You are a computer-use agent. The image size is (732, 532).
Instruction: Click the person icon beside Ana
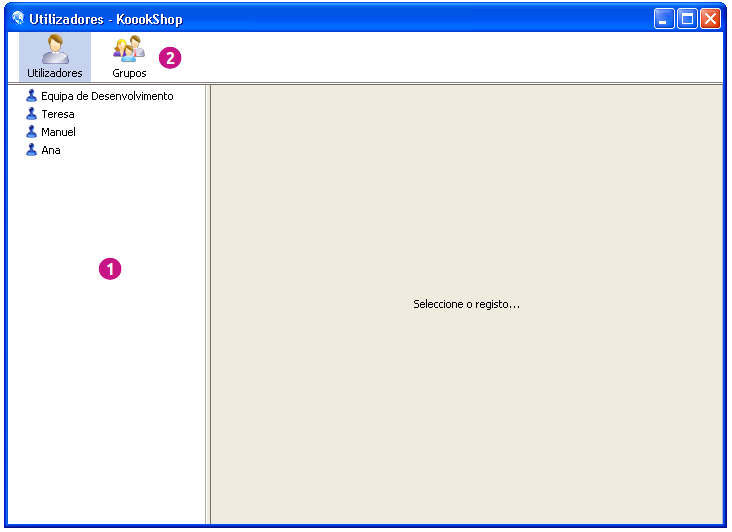point(31,150)
